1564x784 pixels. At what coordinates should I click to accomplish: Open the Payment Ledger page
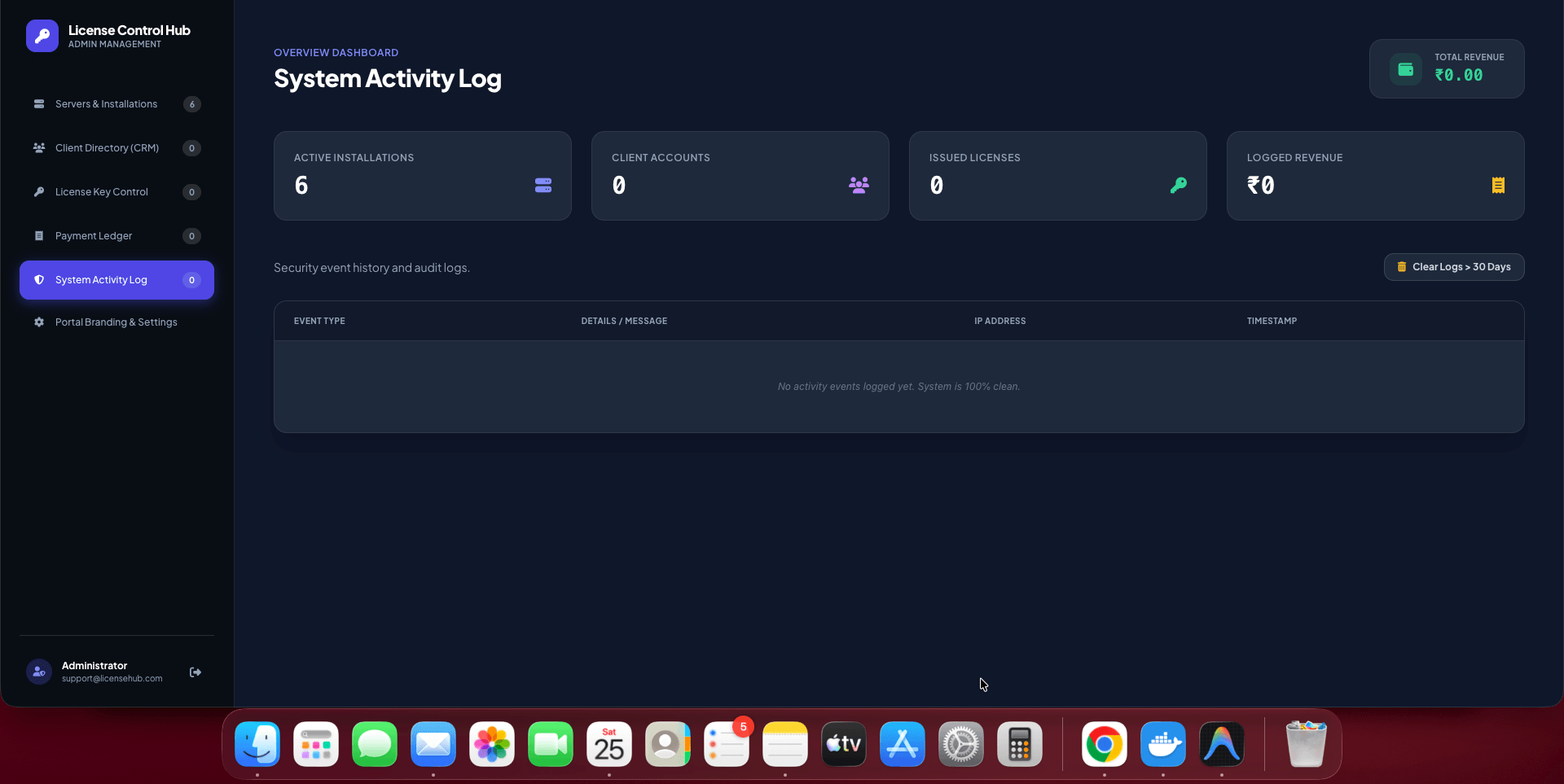[116, 236]
